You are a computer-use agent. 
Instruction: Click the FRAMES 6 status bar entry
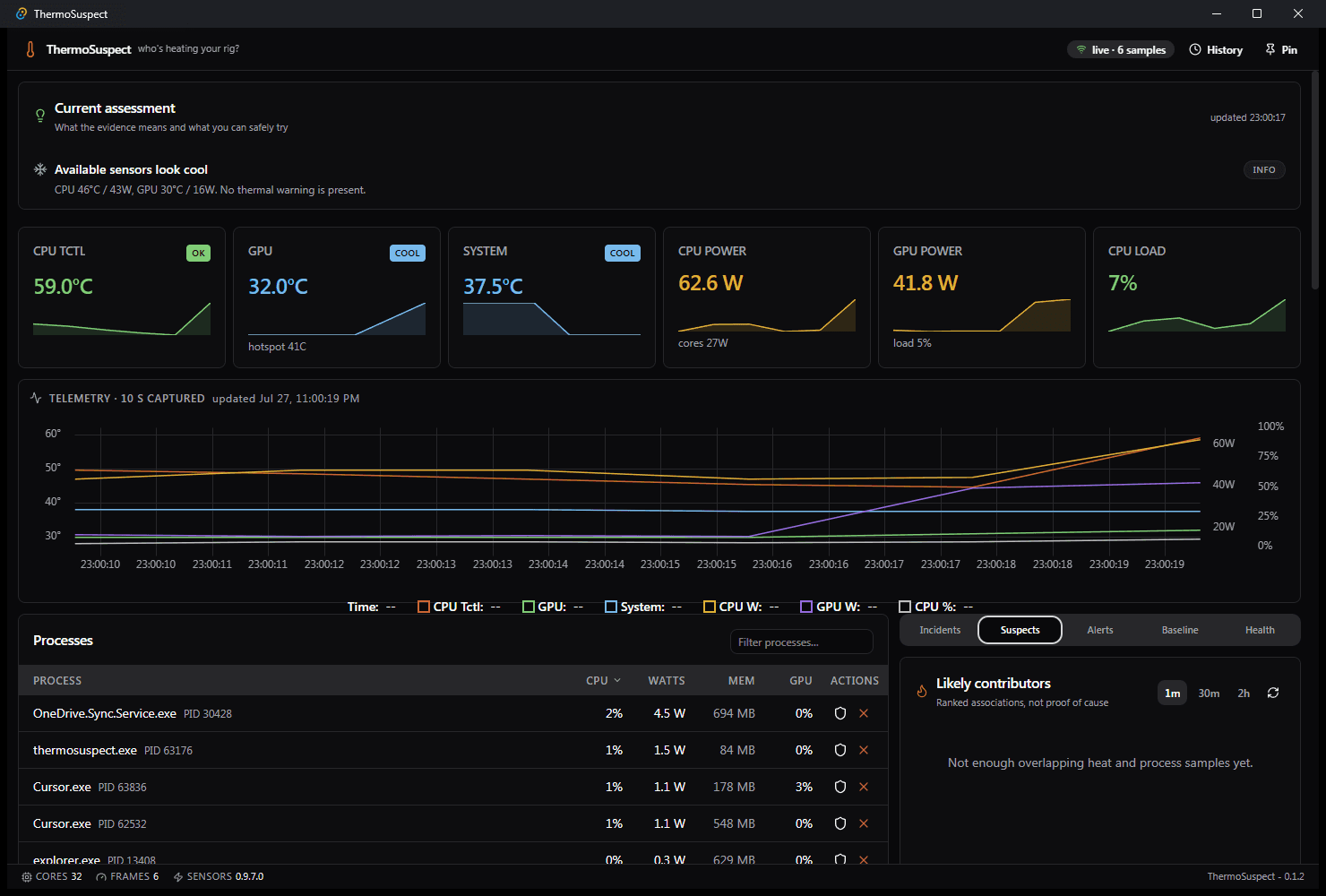pyautogui.click(x=127, y=877)
